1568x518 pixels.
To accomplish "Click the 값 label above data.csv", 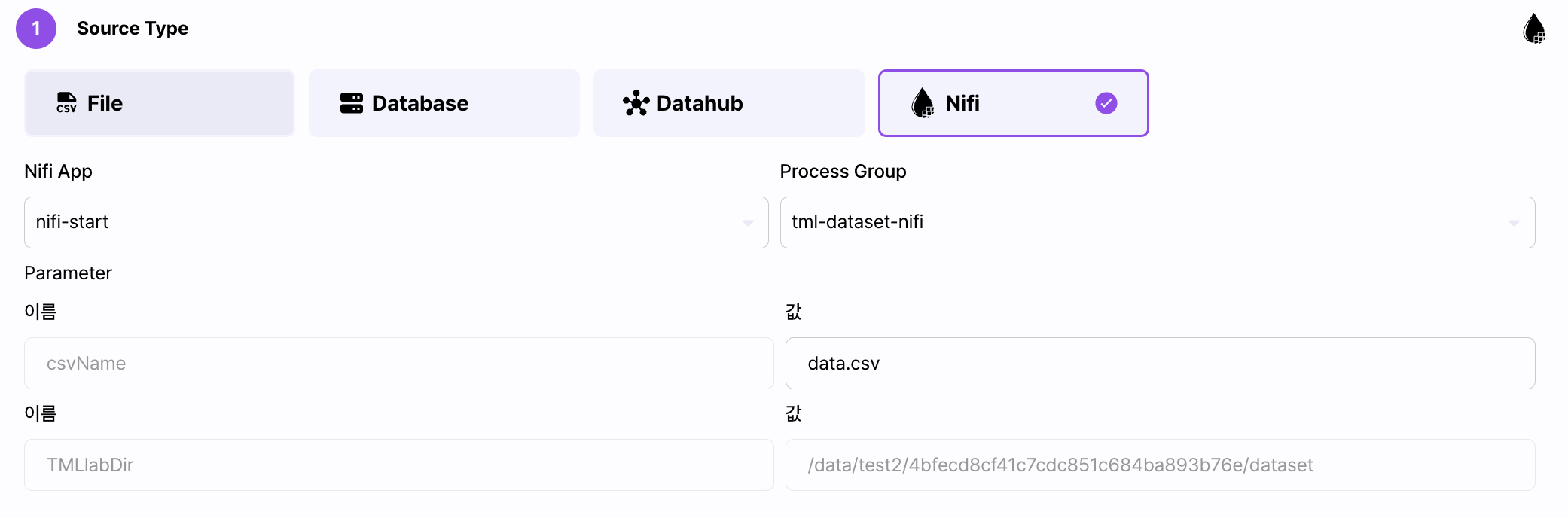I will (794, 312).
